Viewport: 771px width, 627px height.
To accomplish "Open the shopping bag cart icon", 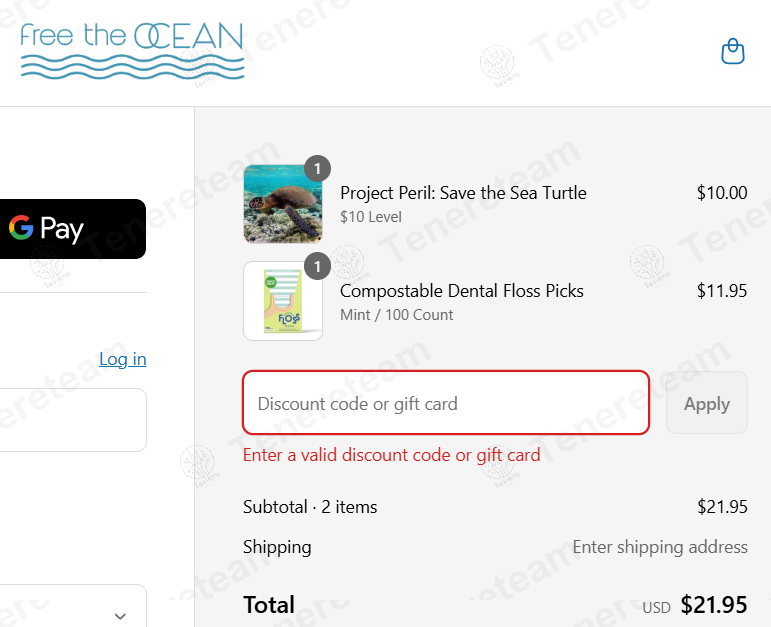I will (733, 51).
